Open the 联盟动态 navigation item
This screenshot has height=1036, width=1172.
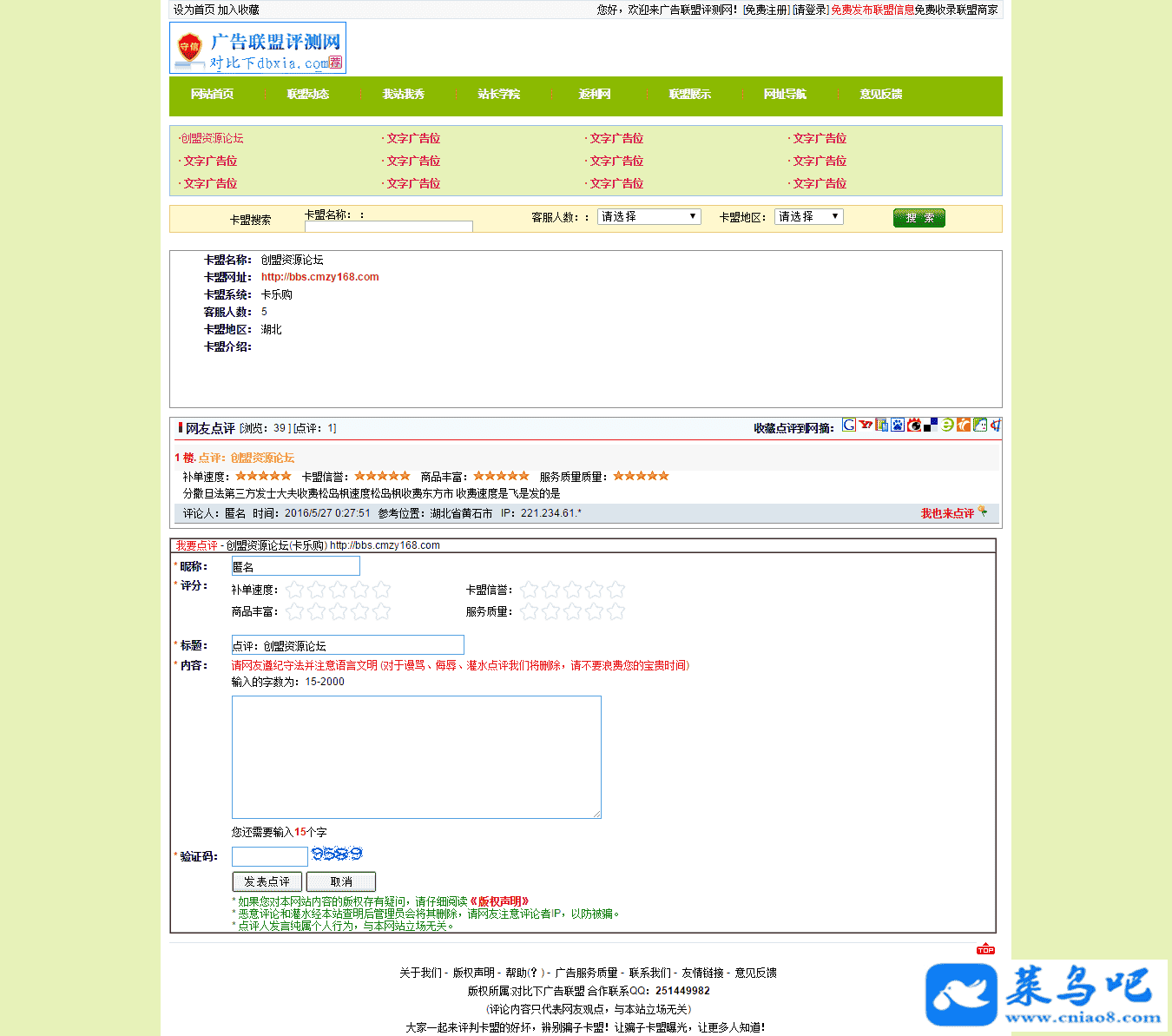pyautogui.click(x=308, y=94)
